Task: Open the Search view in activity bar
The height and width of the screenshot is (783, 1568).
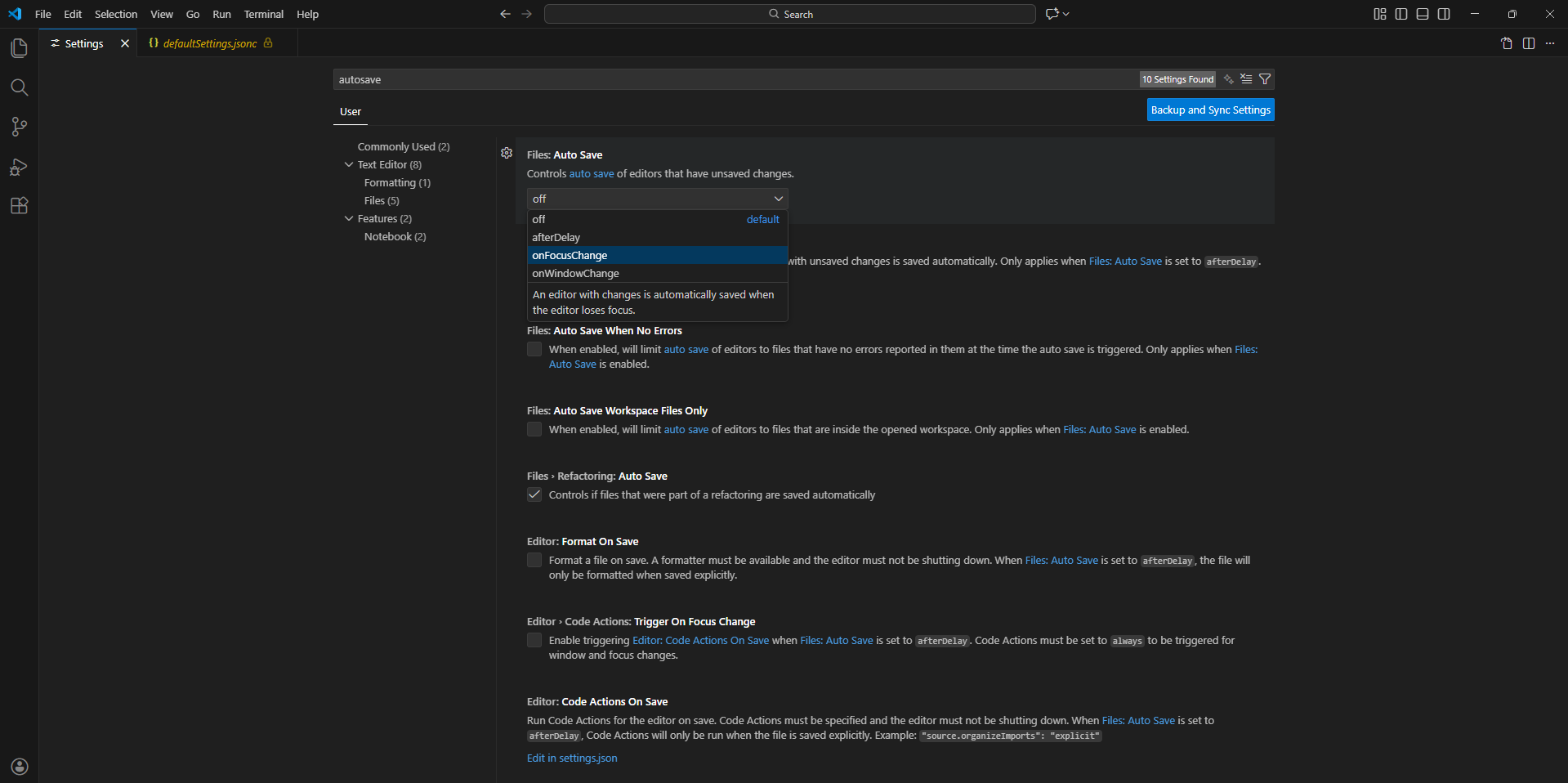Action: (x=19, y=87)
